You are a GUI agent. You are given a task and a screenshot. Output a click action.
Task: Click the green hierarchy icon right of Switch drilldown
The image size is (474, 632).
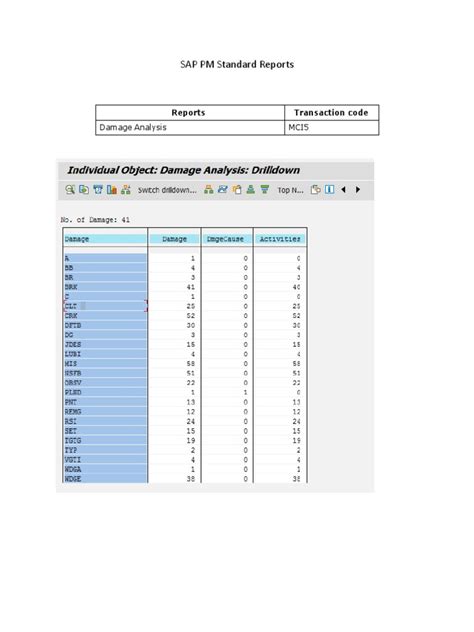pyautogui.click(x=208, y=189)
